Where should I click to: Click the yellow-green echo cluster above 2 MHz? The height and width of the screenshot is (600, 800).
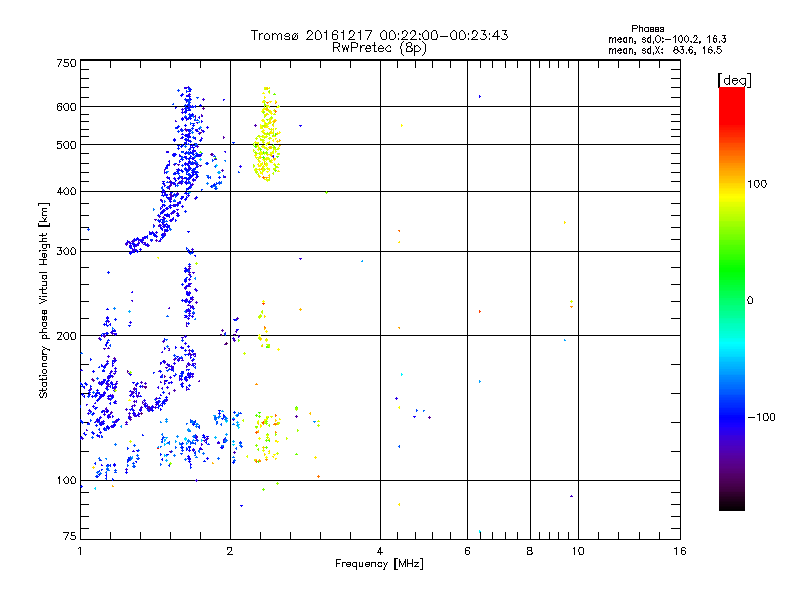point(267,135)
